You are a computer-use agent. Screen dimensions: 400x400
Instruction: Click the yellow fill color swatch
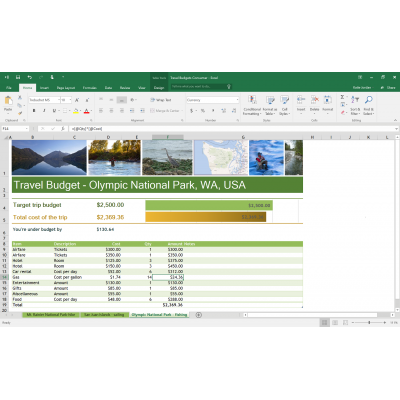point(76,111)
